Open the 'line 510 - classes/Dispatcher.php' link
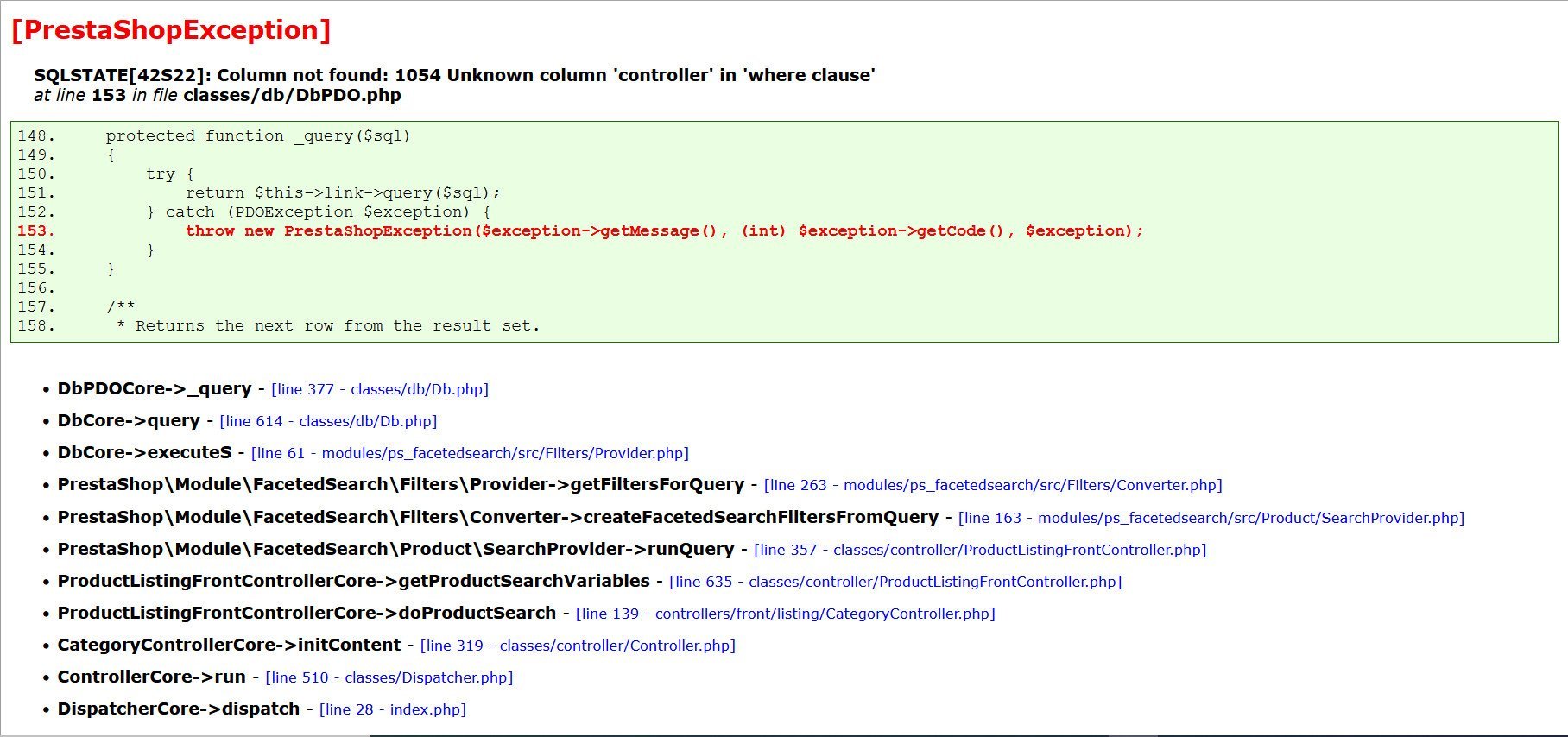Screen dimensions: 1568x737 pyautogui.click(x=389, y=677)
